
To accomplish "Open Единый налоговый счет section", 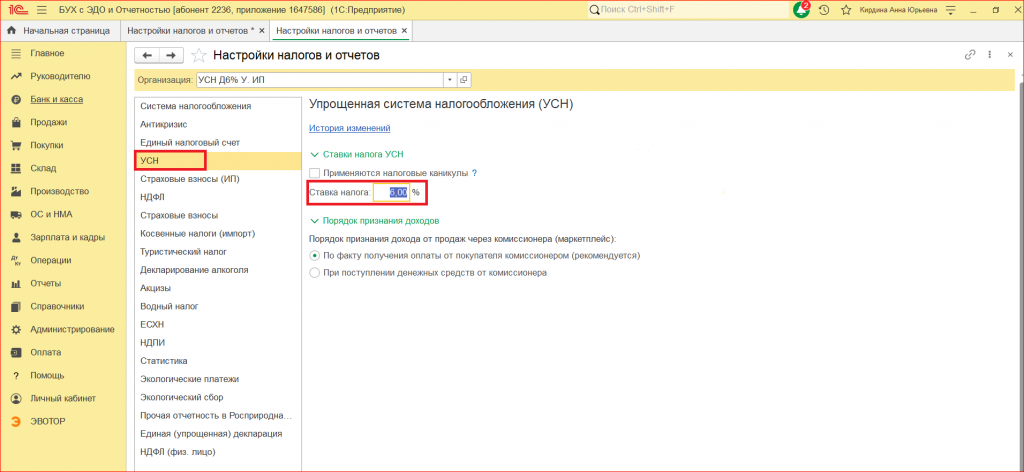I will tap(217, 142).
